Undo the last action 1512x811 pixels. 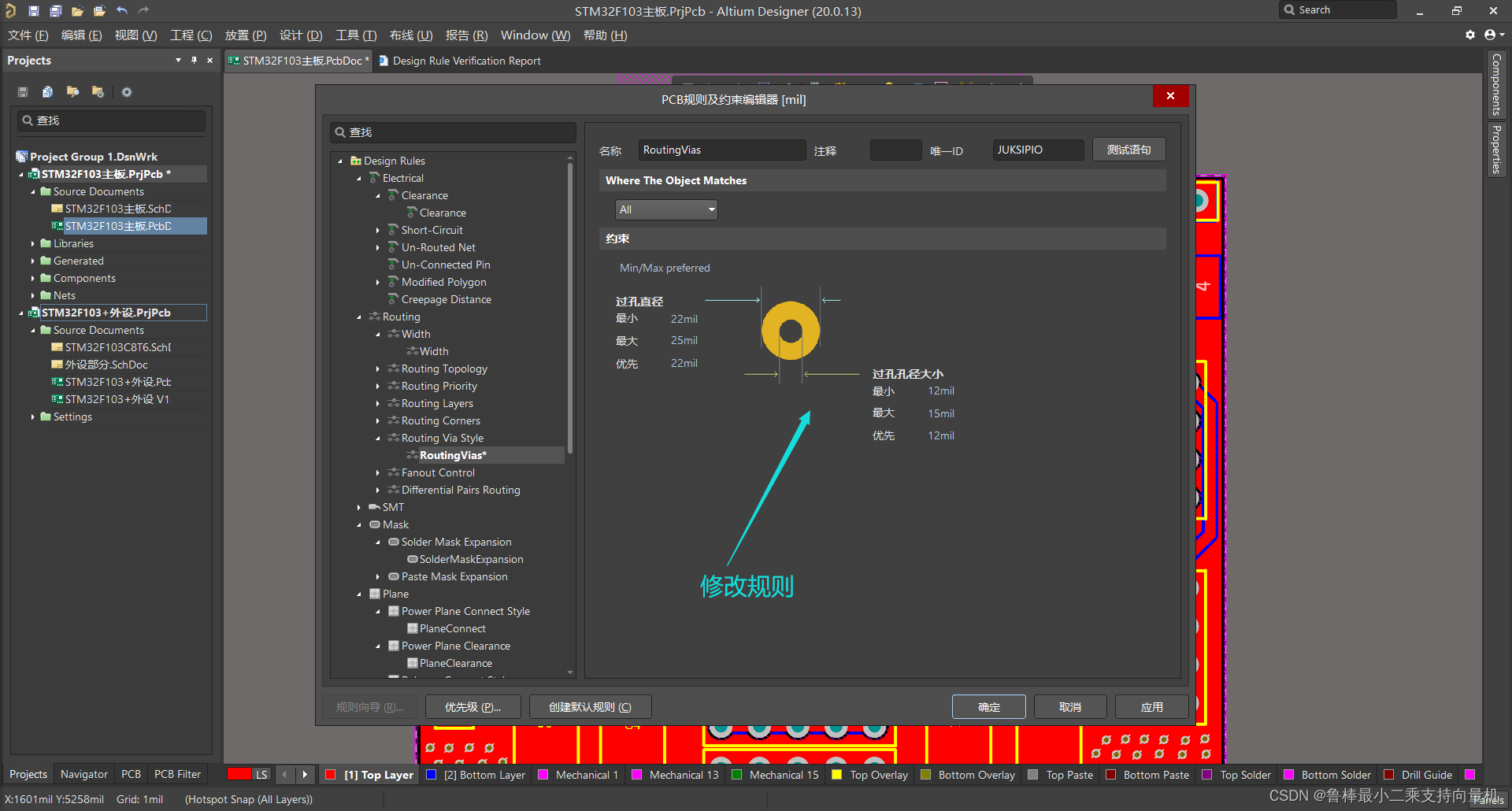point(121,11)
